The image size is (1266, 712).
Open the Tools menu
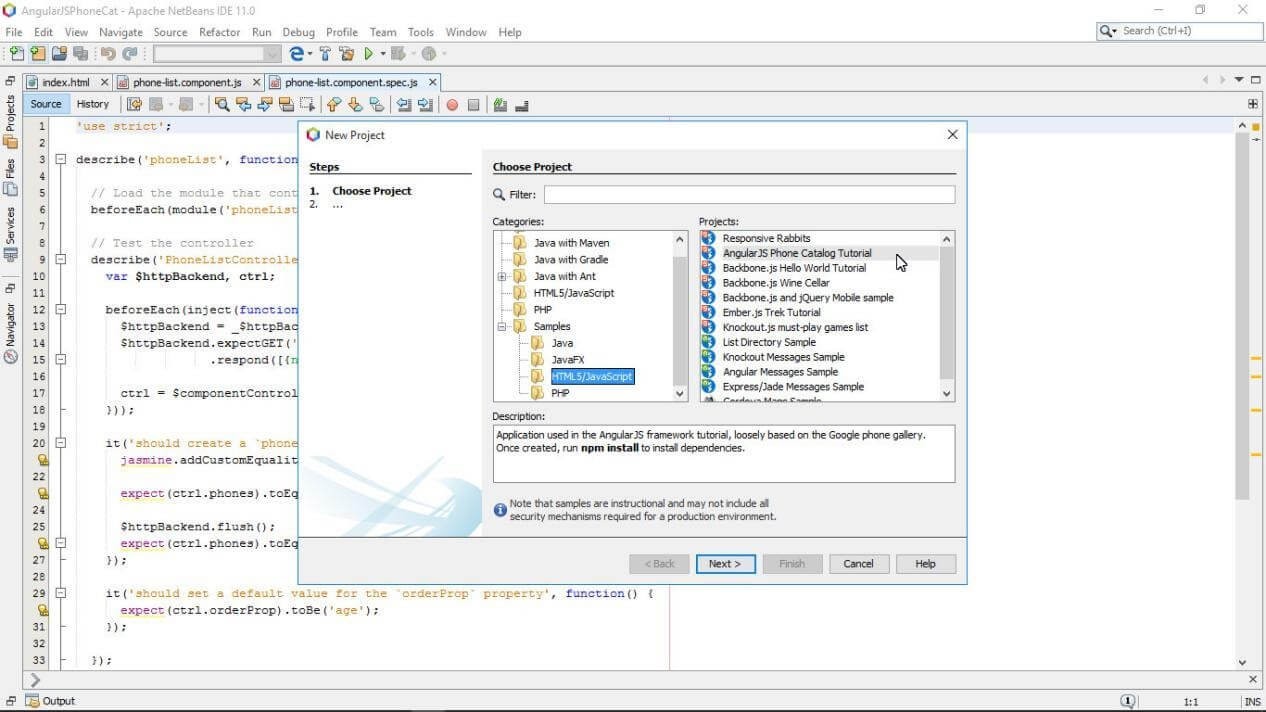point(420,32)
